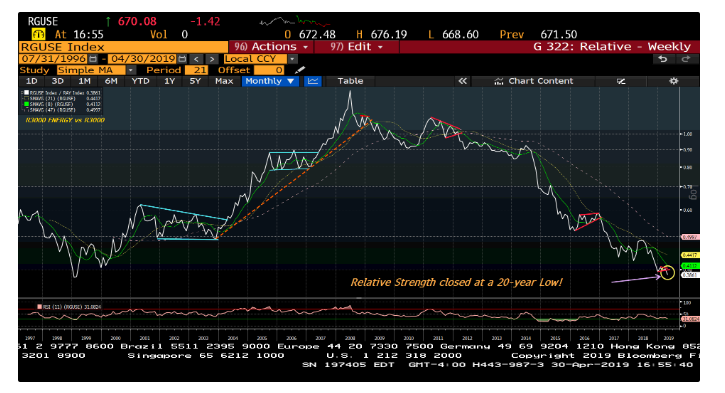Click the pencil edit study icon
Viewport: 725px width, 393px height.
(x=300, y=70)
